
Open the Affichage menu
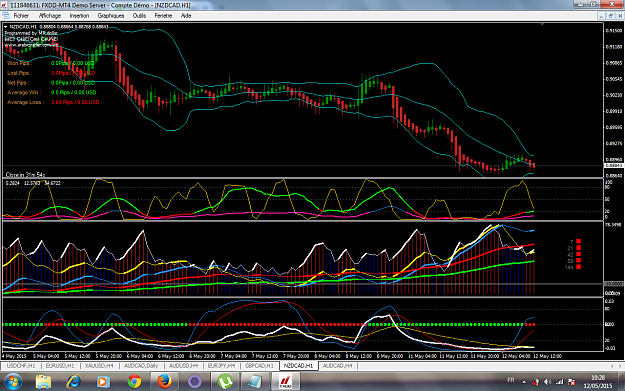click(50, 16)
